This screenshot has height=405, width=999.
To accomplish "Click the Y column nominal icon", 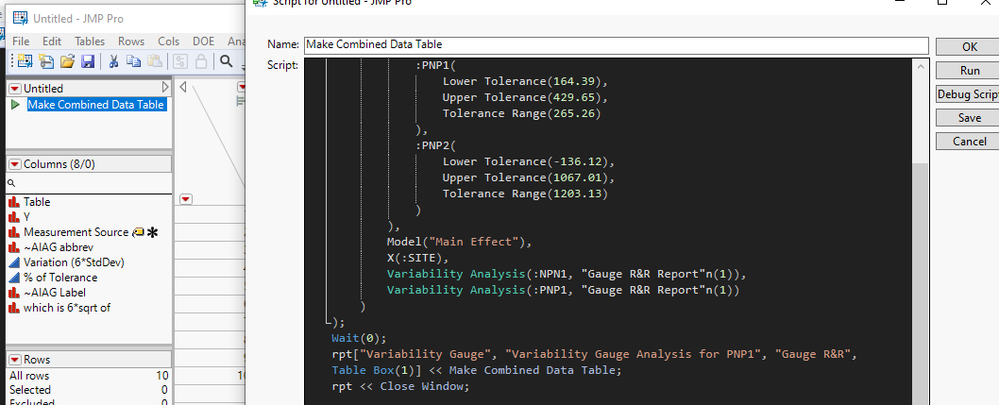I will point(14,217).
